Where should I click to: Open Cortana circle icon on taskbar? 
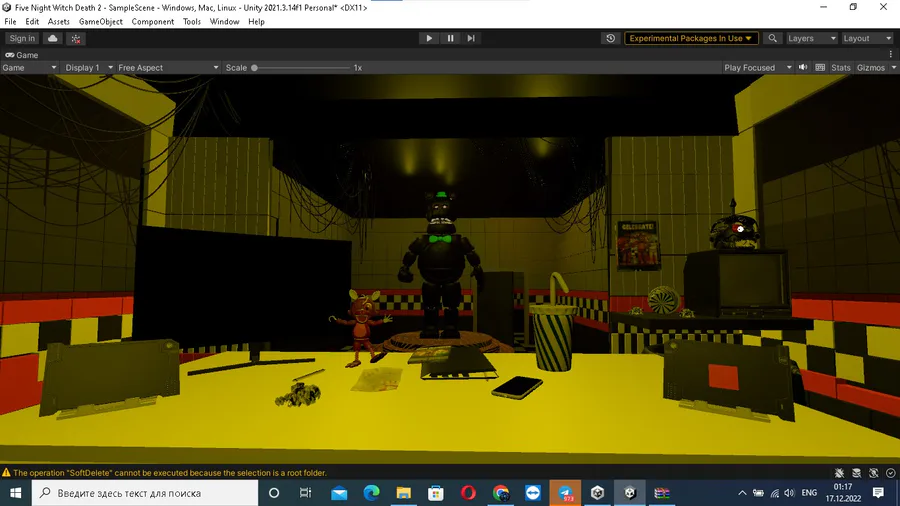click(x=274, y=493)
